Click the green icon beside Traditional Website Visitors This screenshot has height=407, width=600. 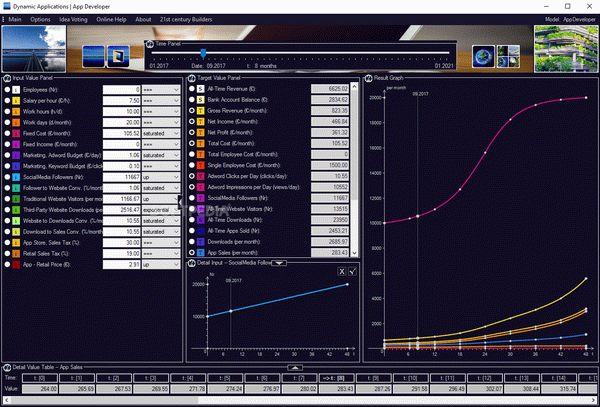coord(16,199)
